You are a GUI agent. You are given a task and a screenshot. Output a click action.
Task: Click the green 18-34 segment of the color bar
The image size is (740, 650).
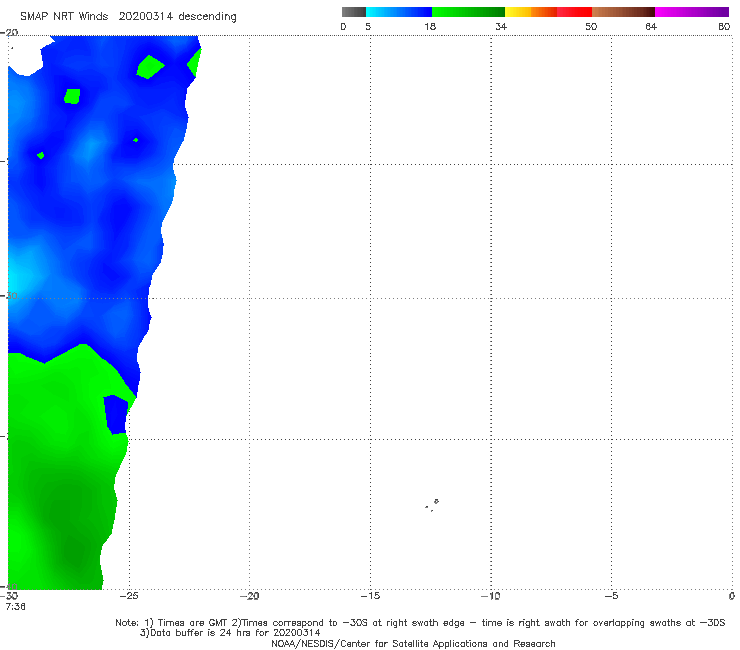tap(468, 12)
